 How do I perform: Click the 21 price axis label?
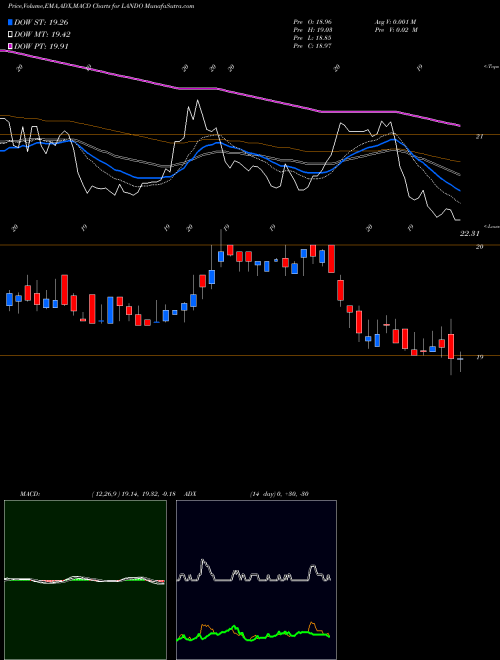click(x=480, y=136)
